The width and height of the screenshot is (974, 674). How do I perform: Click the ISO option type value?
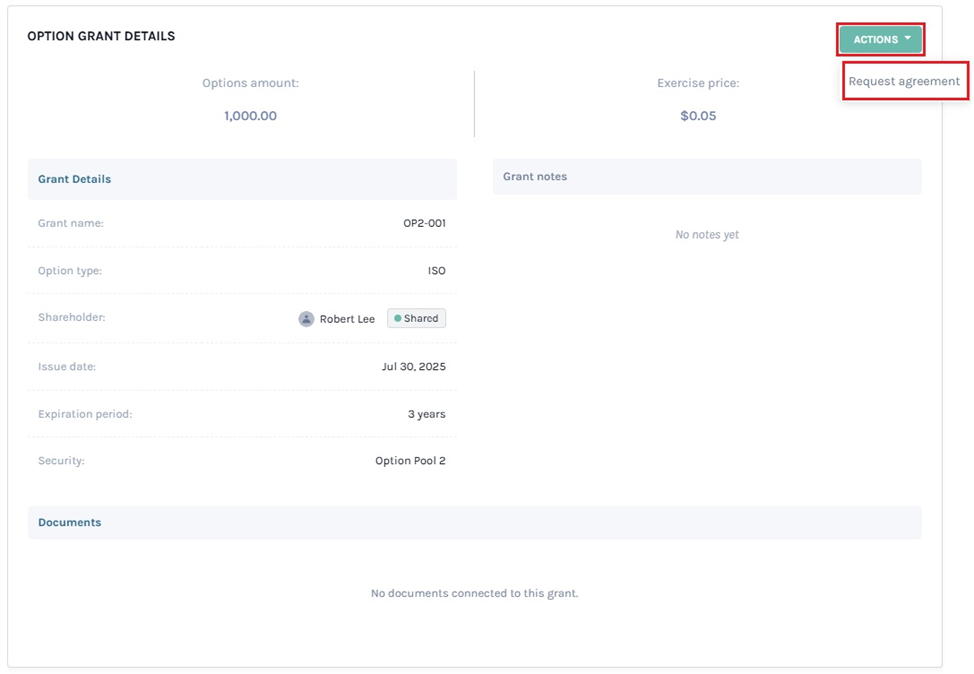436,271
